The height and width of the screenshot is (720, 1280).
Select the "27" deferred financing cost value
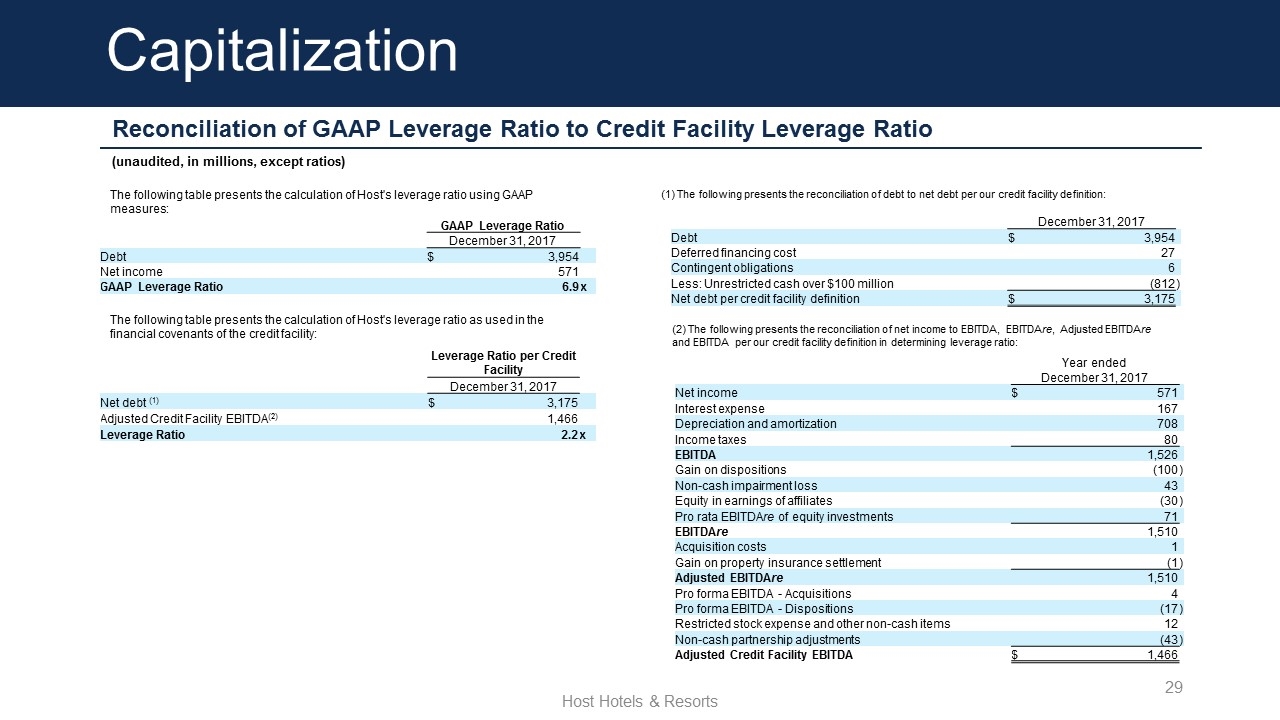point(1167,252)
